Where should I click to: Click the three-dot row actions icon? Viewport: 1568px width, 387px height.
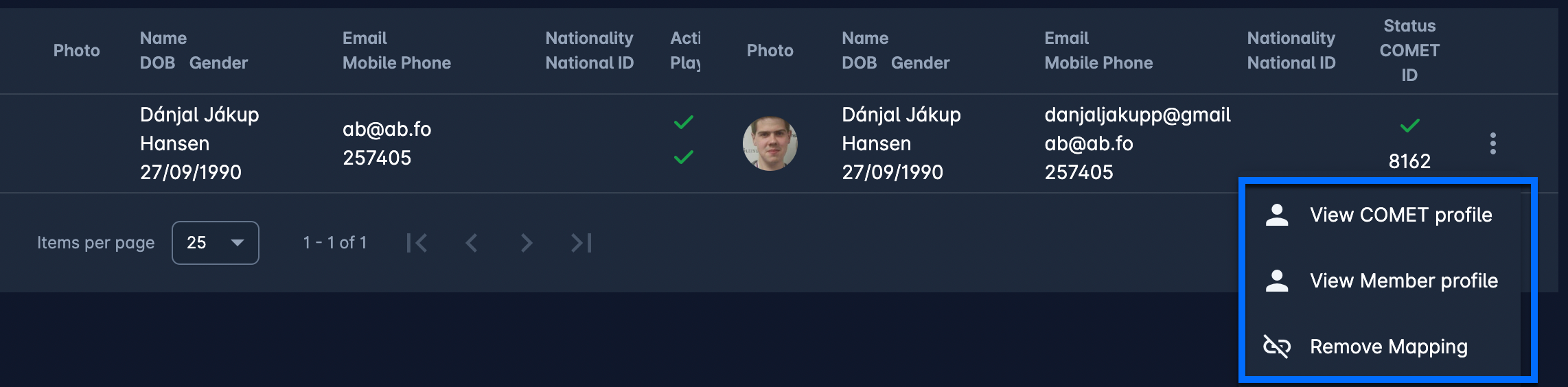tap(1492, 143)
